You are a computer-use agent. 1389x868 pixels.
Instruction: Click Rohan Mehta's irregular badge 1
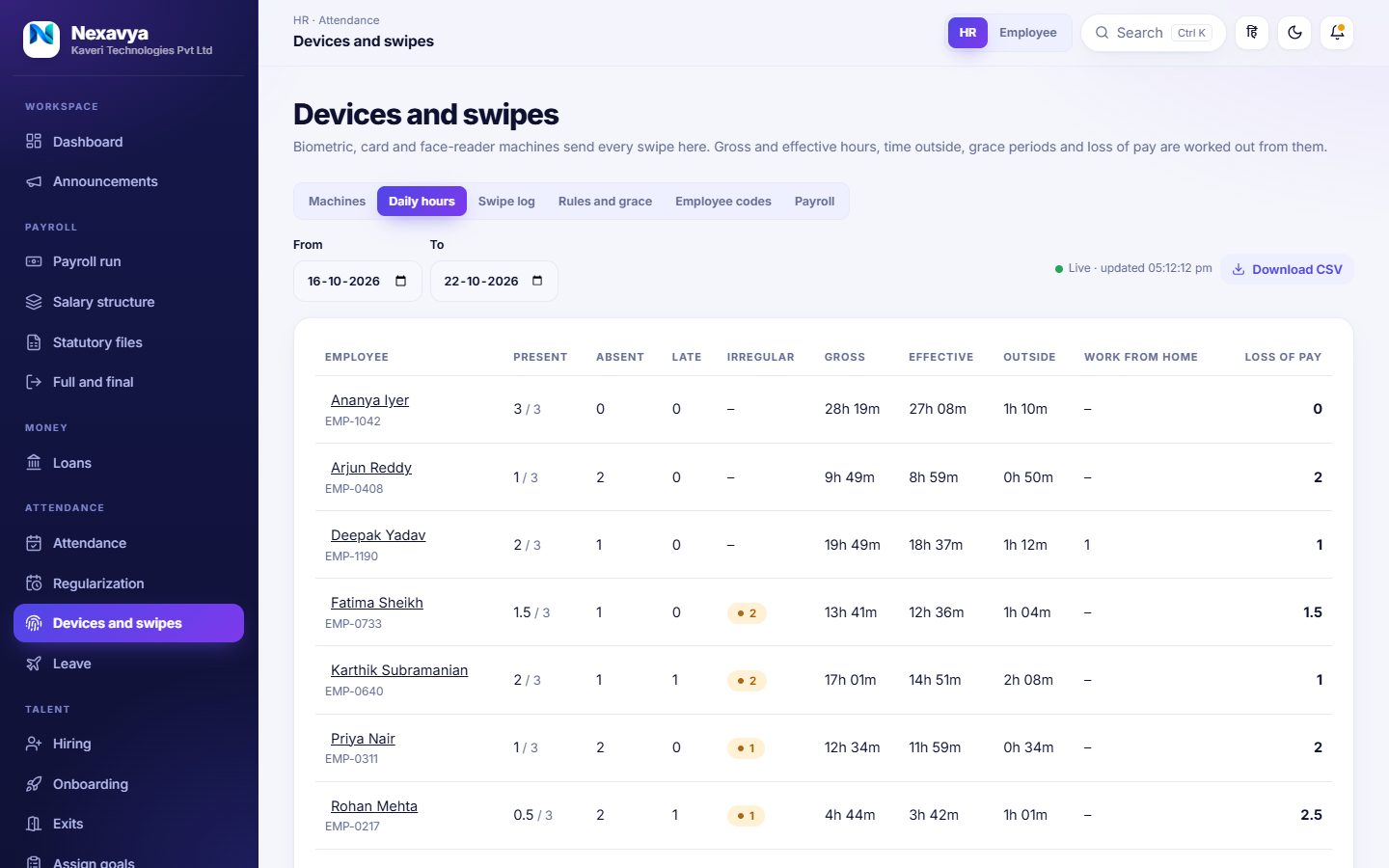[x=746, y=816]
